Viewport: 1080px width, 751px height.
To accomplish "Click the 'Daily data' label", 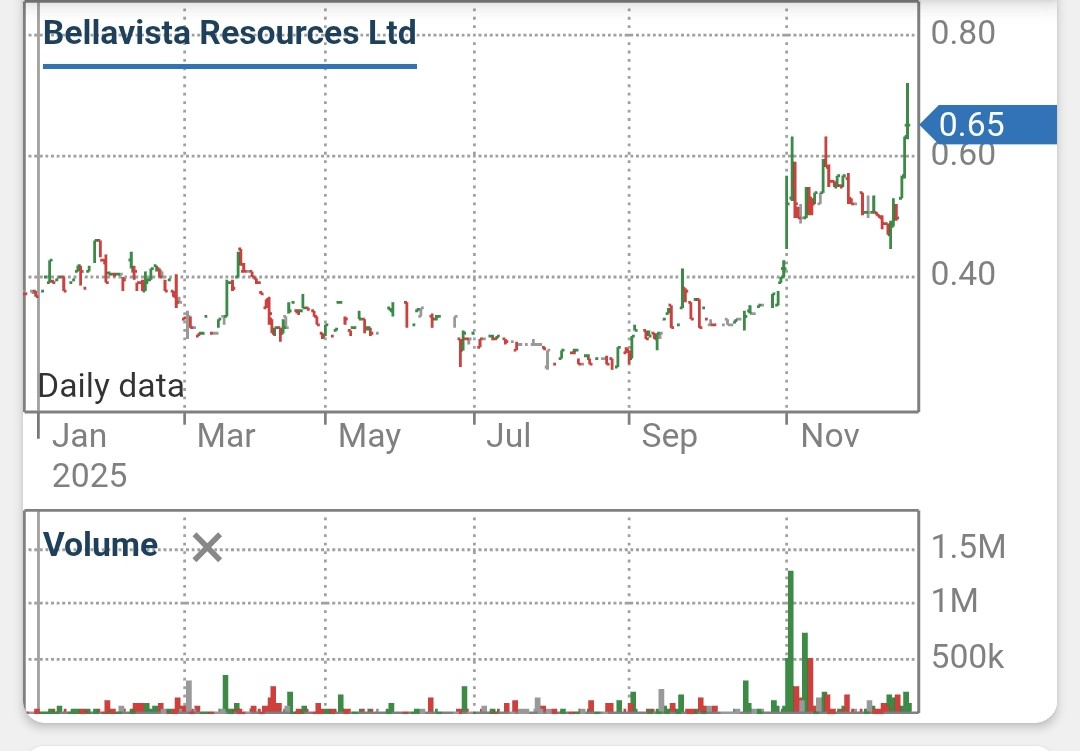I will [112, 386].
